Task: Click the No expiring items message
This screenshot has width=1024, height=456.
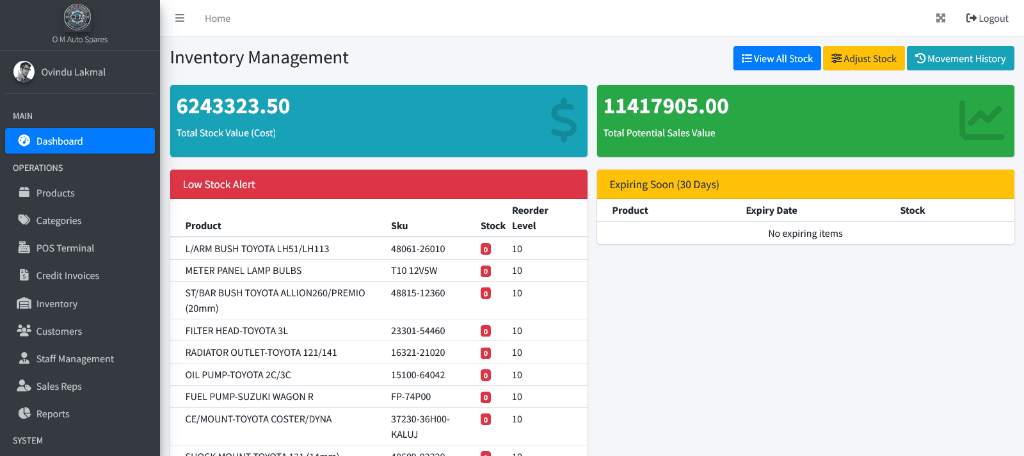Action: [x=805, y=233]
